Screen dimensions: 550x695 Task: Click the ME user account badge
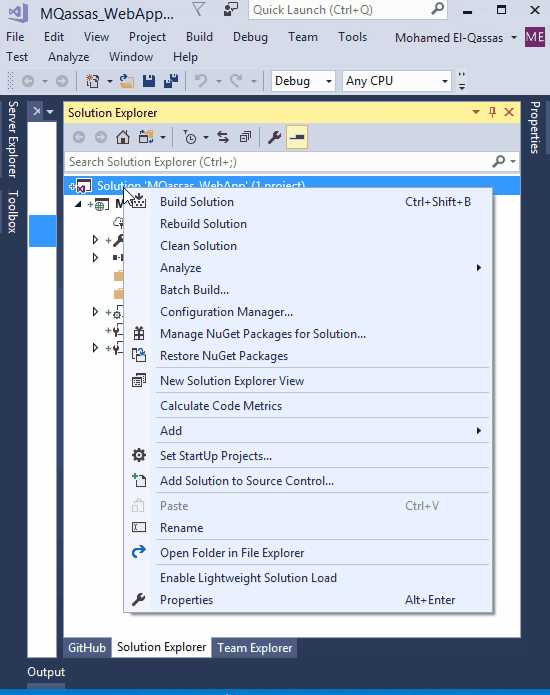[x=535, y=37]
